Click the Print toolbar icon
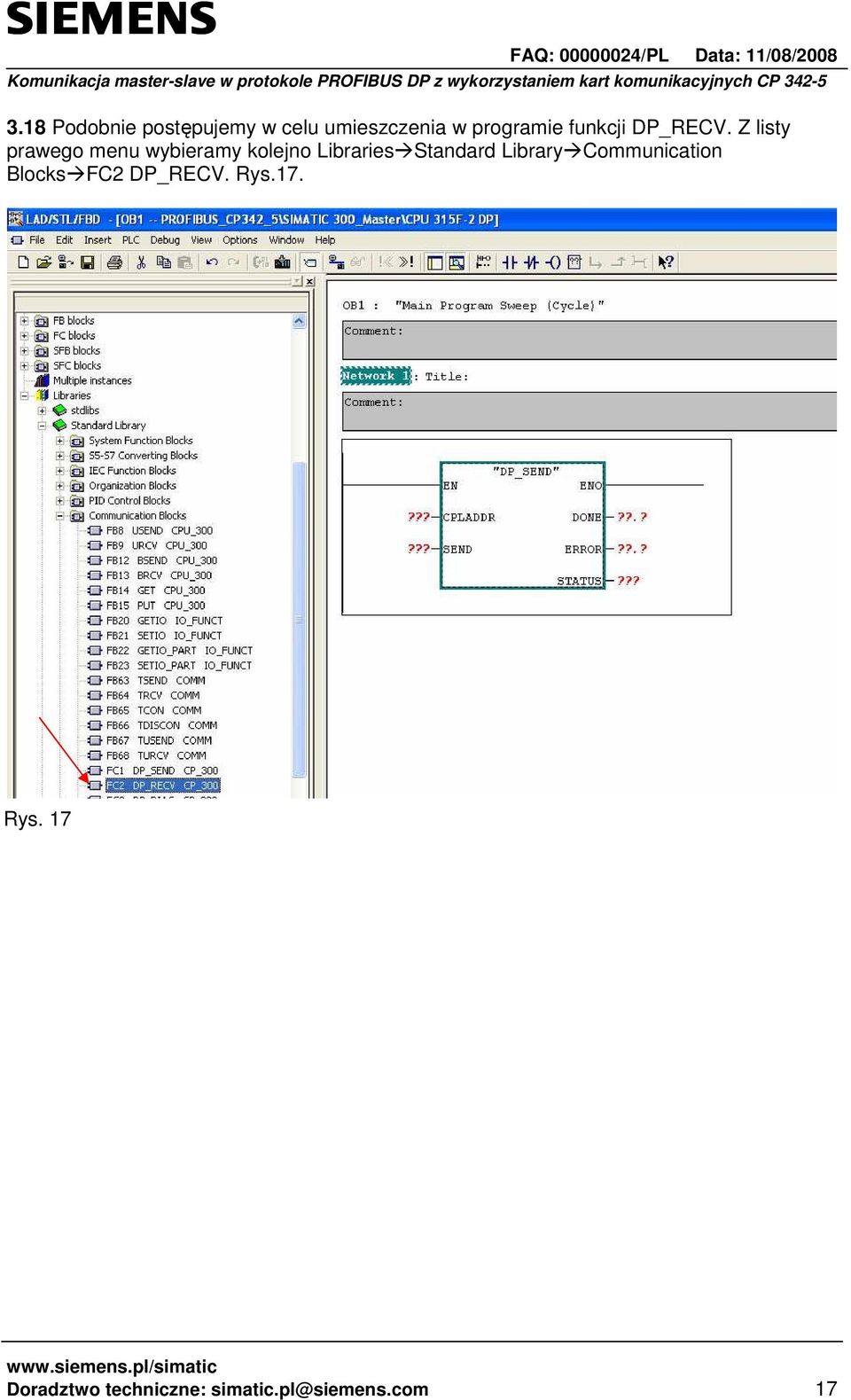 [114, 262]
